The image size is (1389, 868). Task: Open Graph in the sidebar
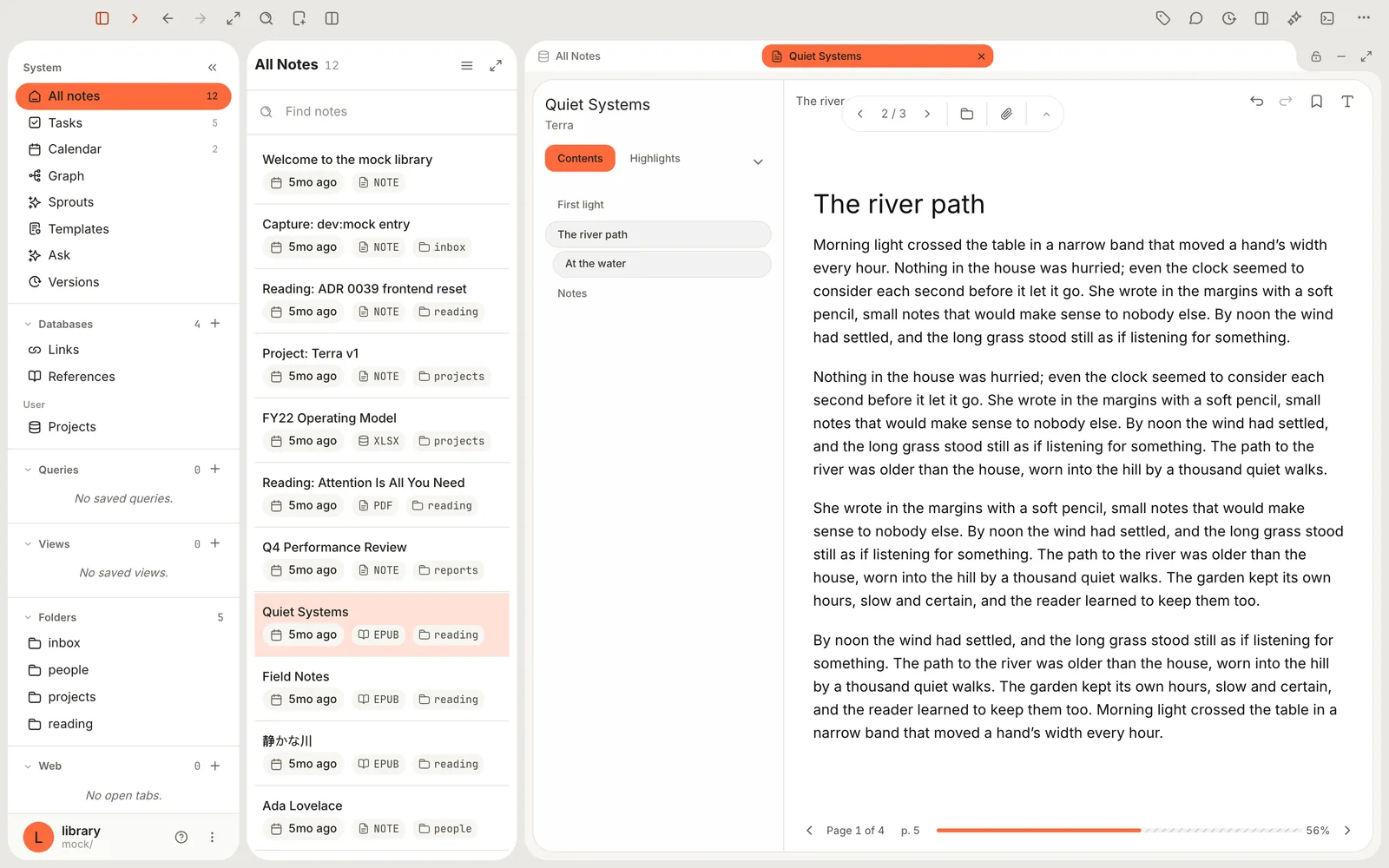(123, 175)
